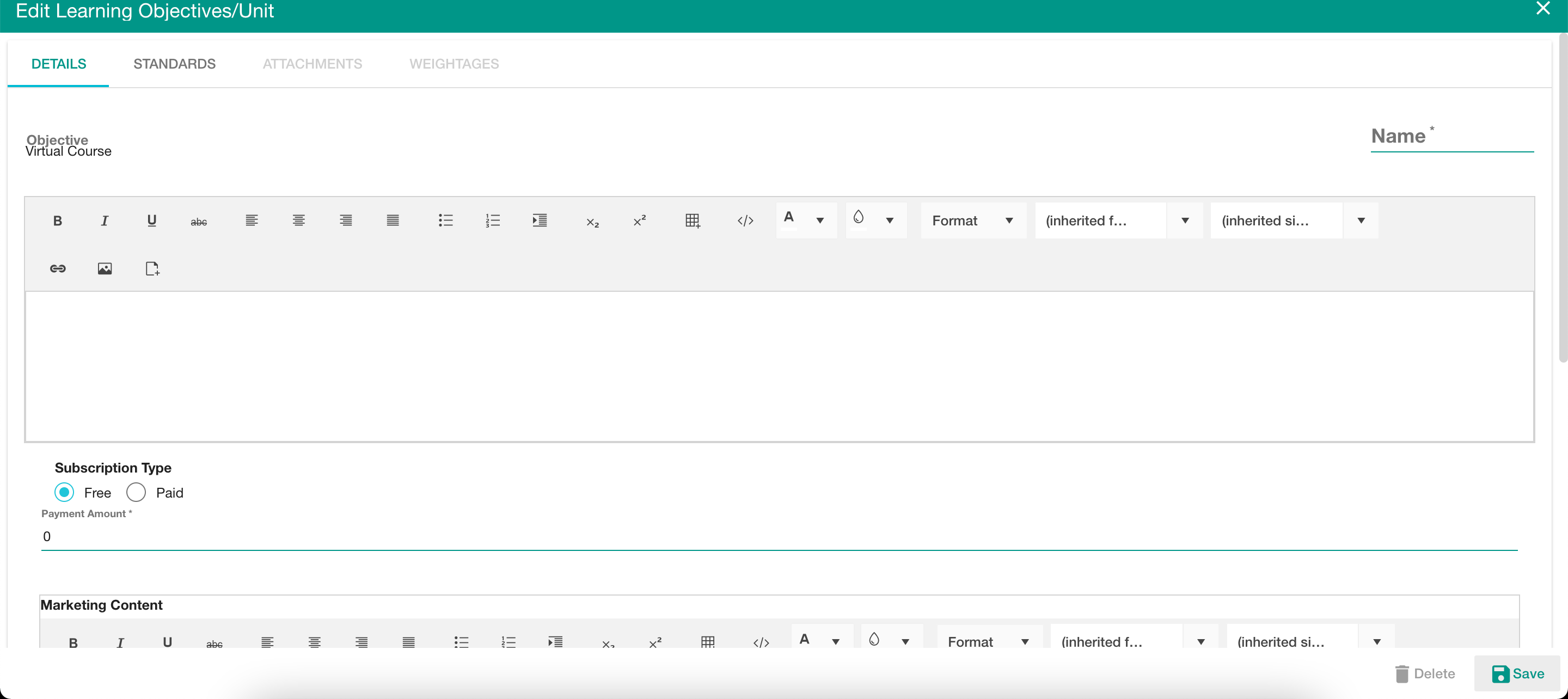Align text left in Marketing Content toolbar

pos(267,642)
